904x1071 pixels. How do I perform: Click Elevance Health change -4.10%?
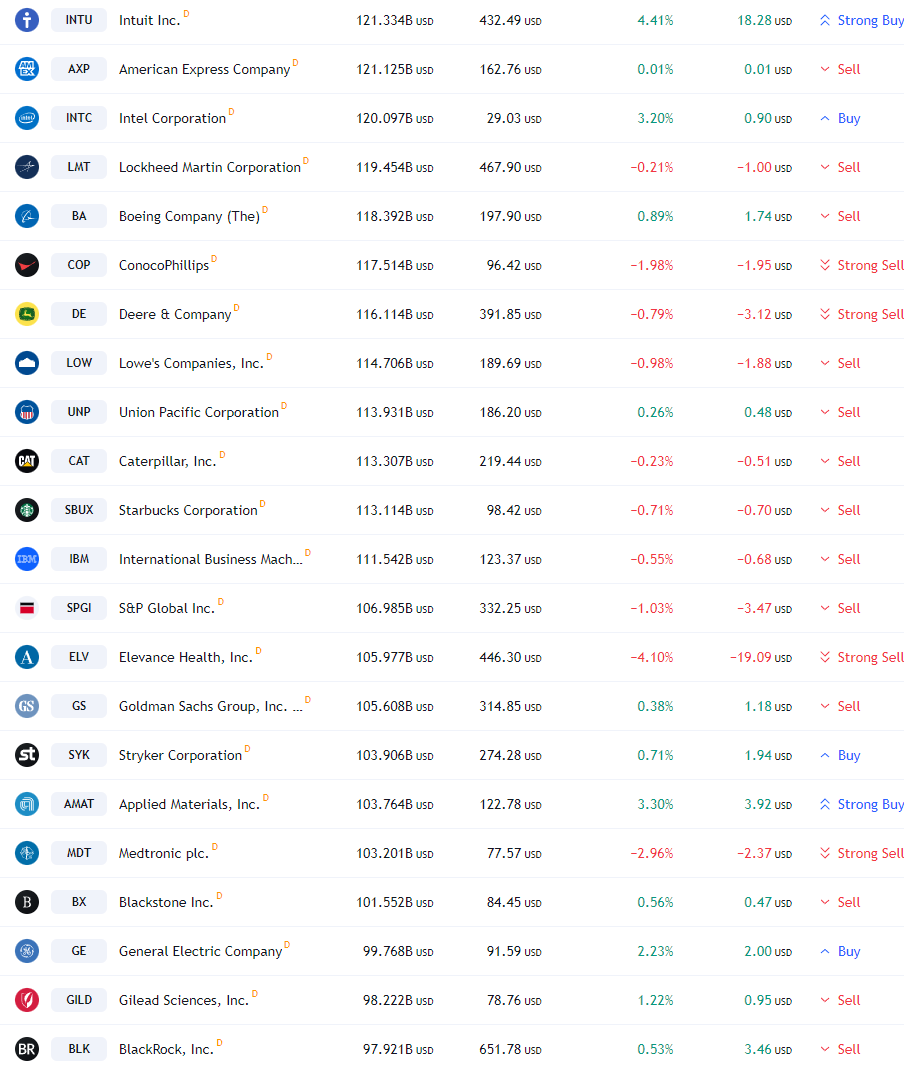point(651,657)
